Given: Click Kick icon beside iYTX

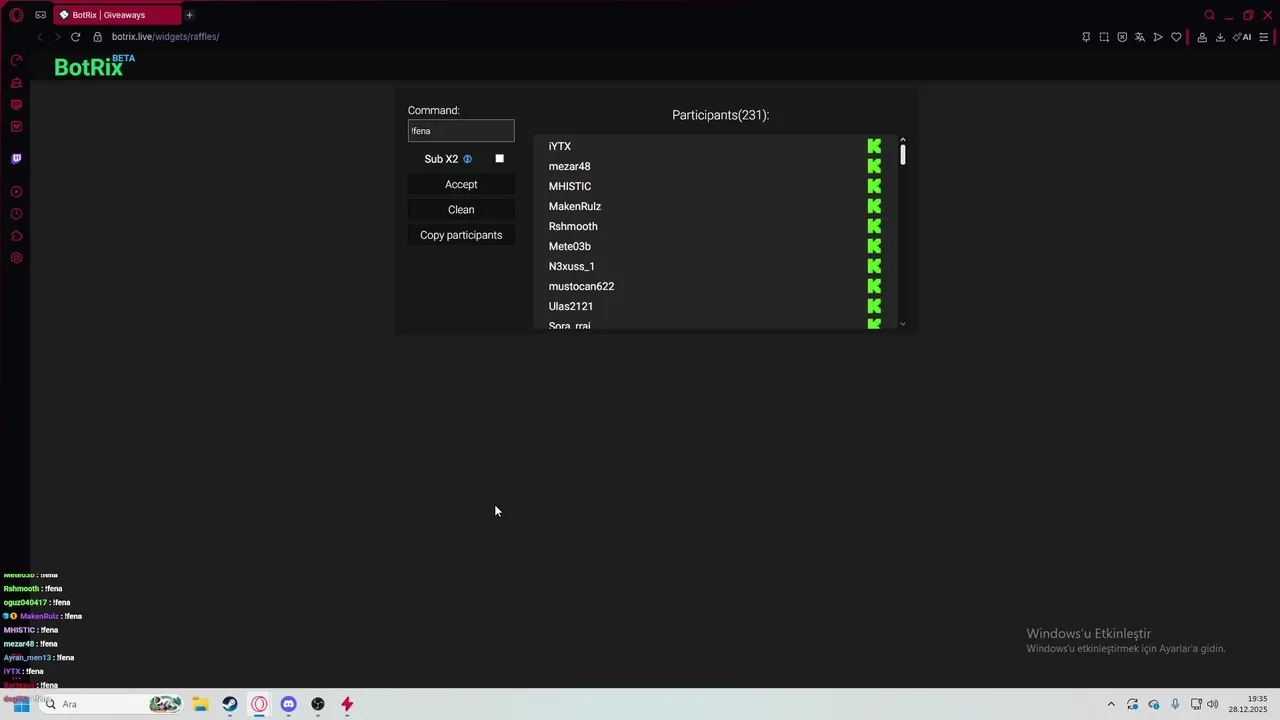Looking at the screenshot, I should click(x=874, y=146).
